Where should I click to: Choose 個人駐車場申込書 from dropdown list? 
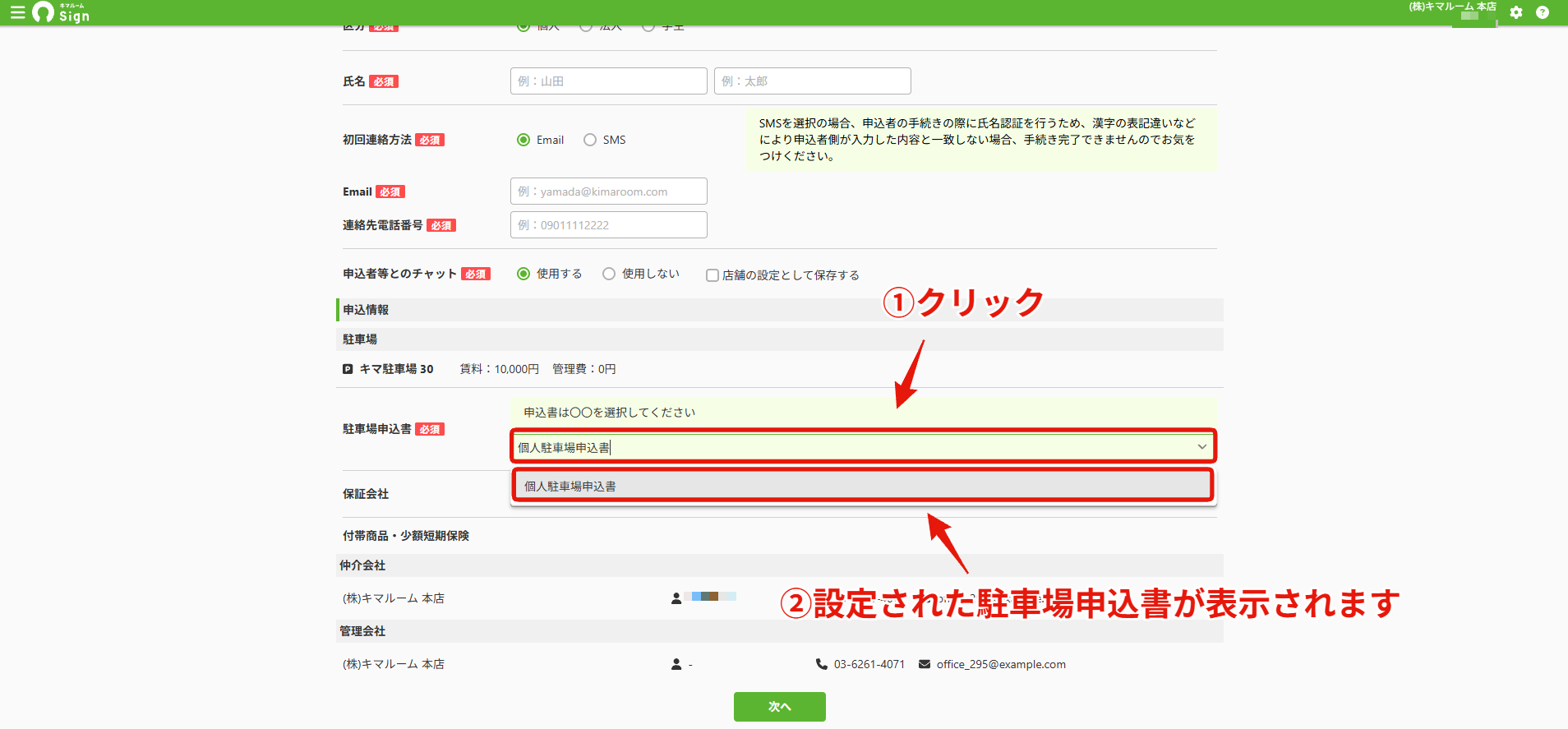pos(863,486)
